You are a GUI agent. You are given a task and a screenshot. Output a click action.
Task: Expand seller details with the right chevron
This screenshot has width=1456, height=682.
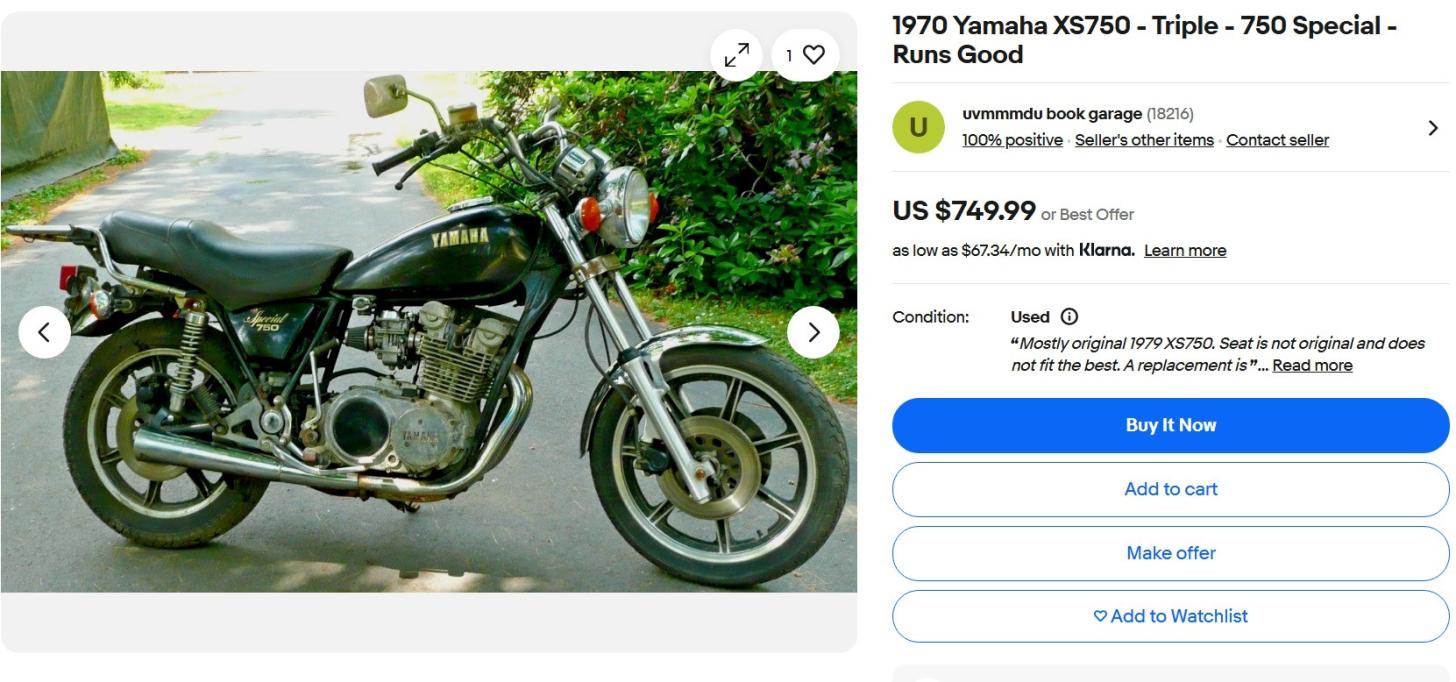click(x=1433, y=128)
